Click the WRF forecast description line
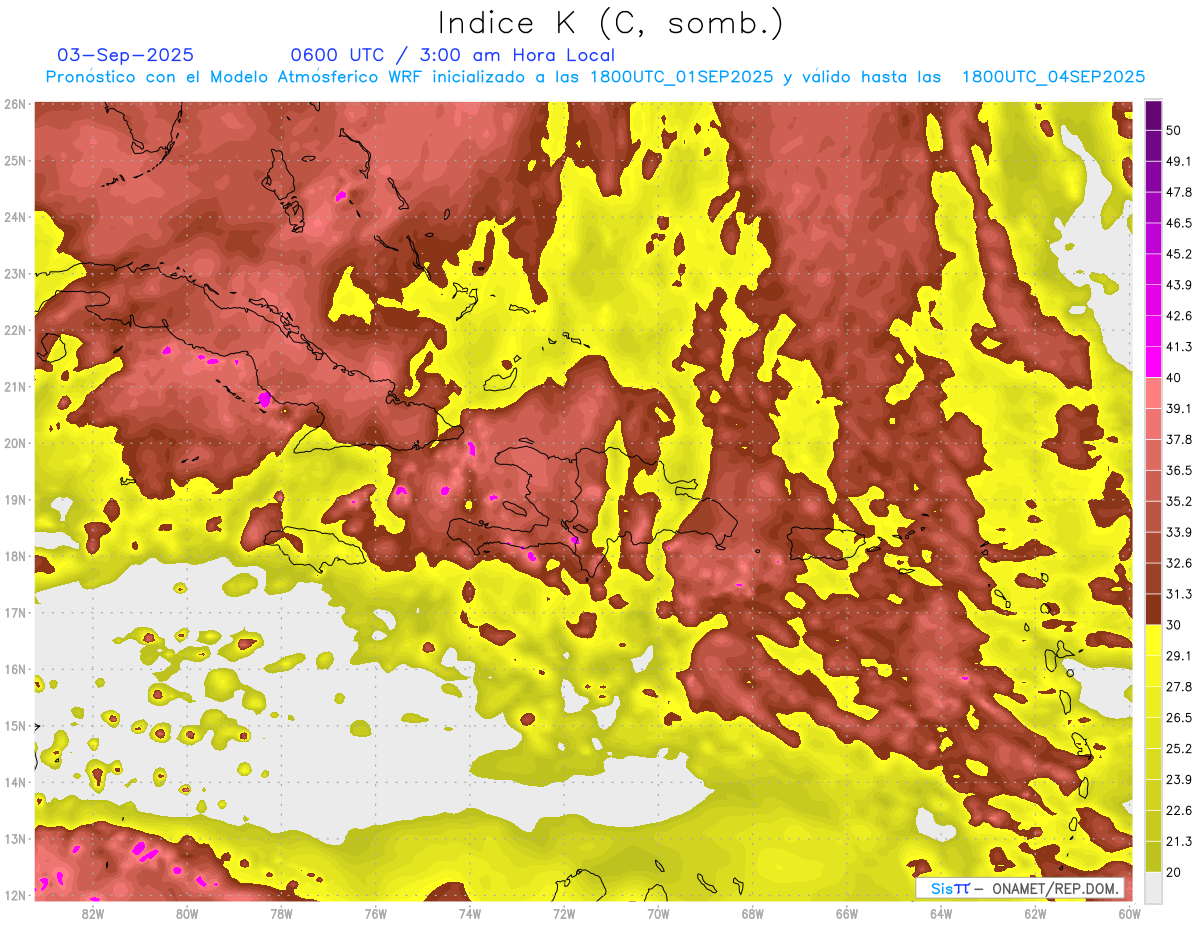 click(x=595, y=77)
